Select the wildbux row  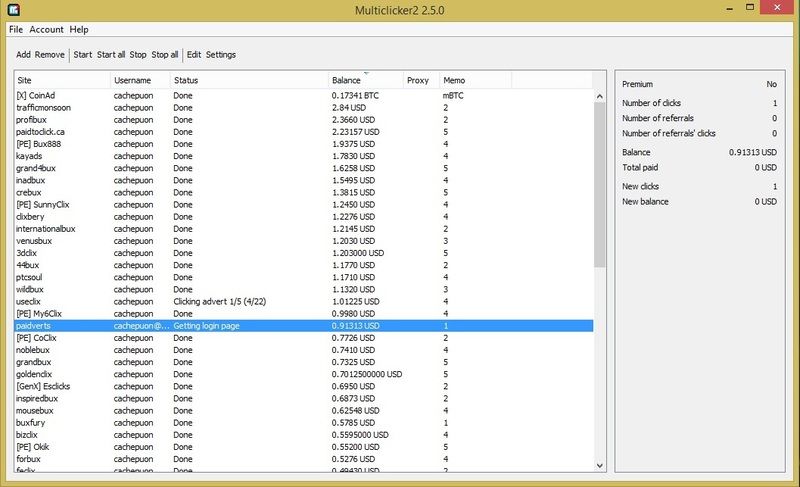(304, 289)
